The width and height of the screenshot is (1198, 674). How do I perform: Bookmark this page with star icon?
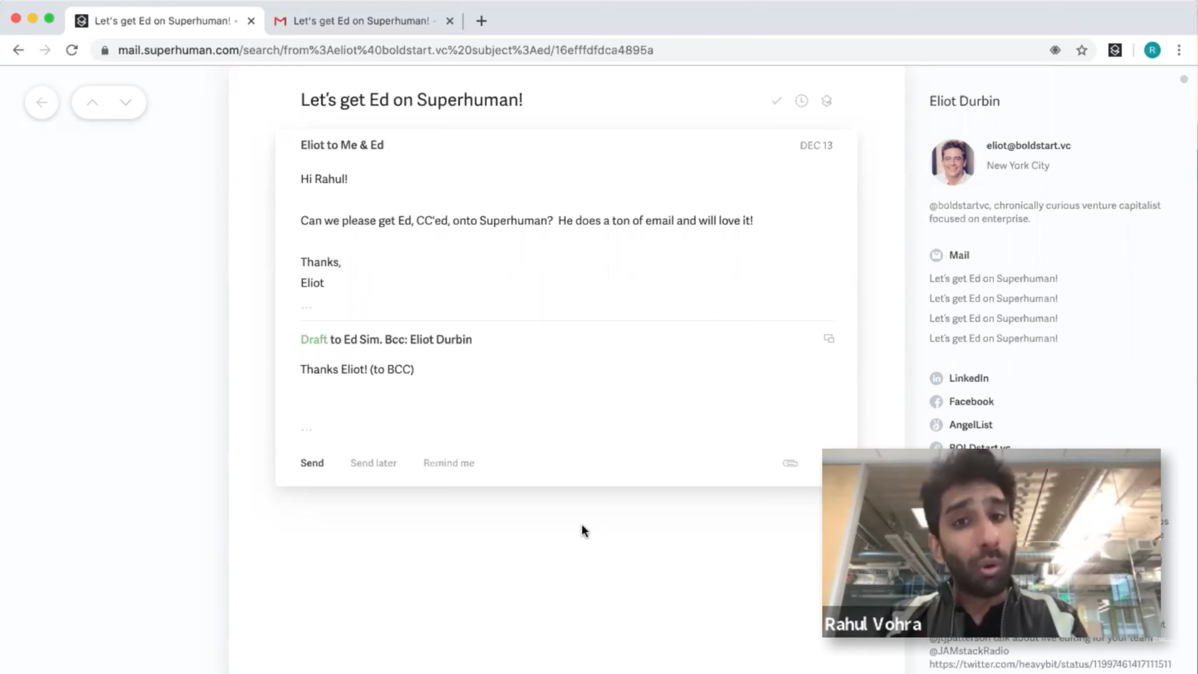[x=1082, y=50]
